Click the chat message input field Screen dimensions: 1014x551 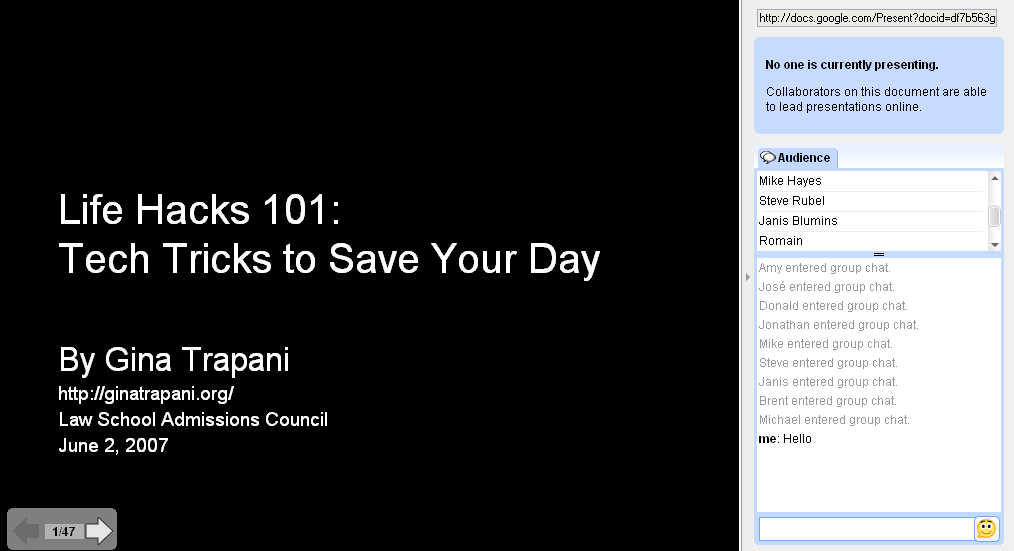(x=867, y=529)
